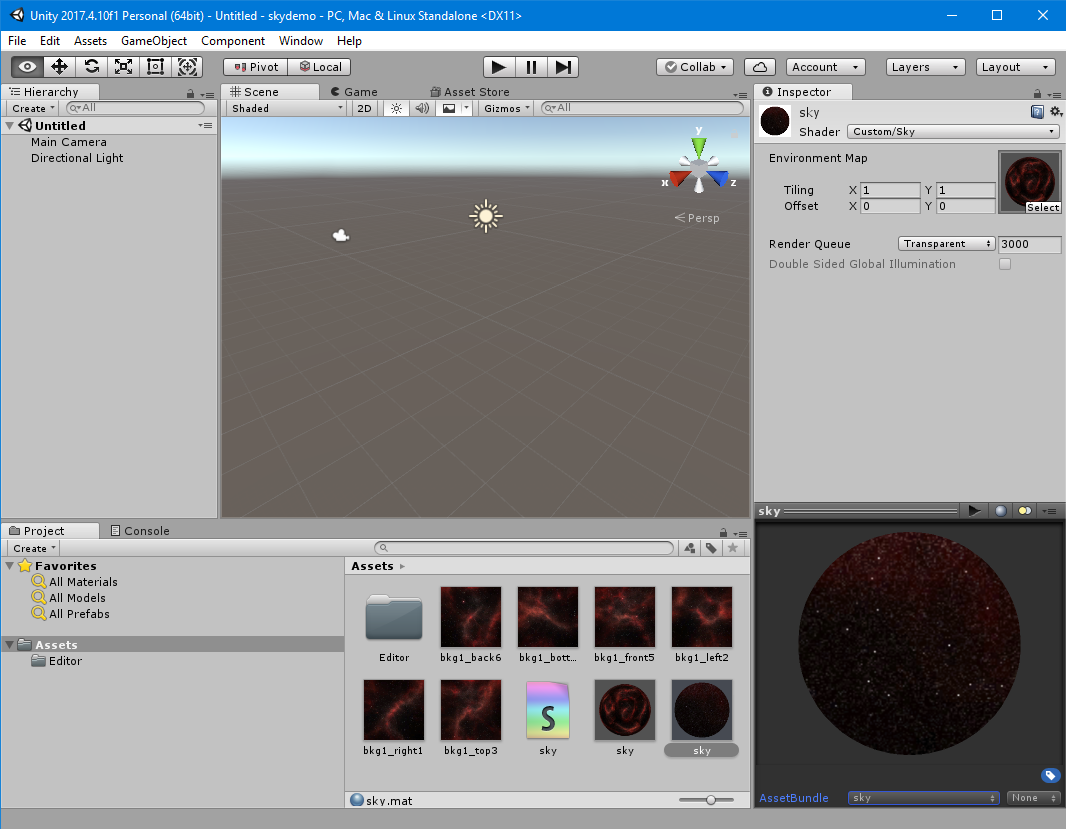
Task: Open the Cloud services button
Action: [760, 67]
